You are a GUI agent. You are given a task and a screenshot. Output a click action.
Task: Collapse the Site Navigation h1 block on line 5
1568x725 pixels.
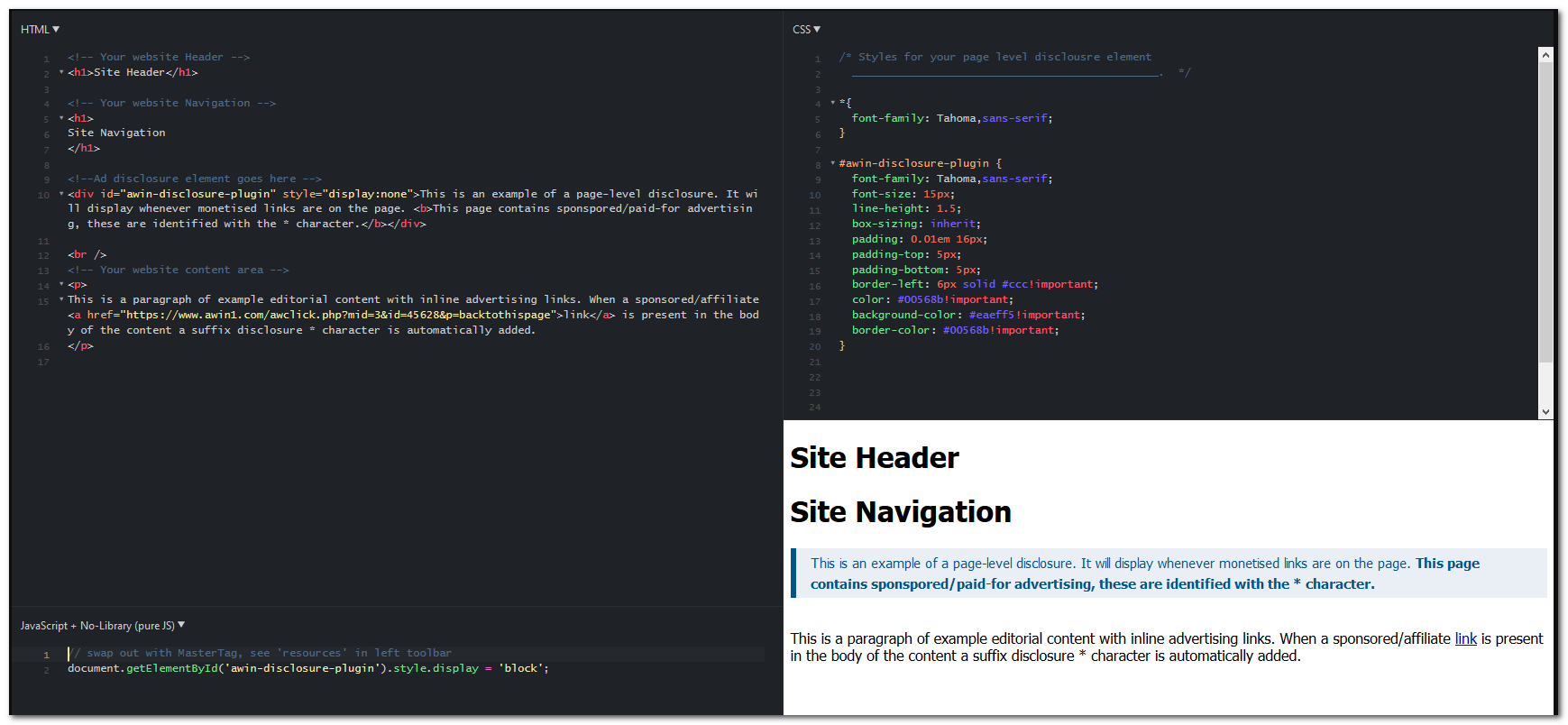(61, 118)
